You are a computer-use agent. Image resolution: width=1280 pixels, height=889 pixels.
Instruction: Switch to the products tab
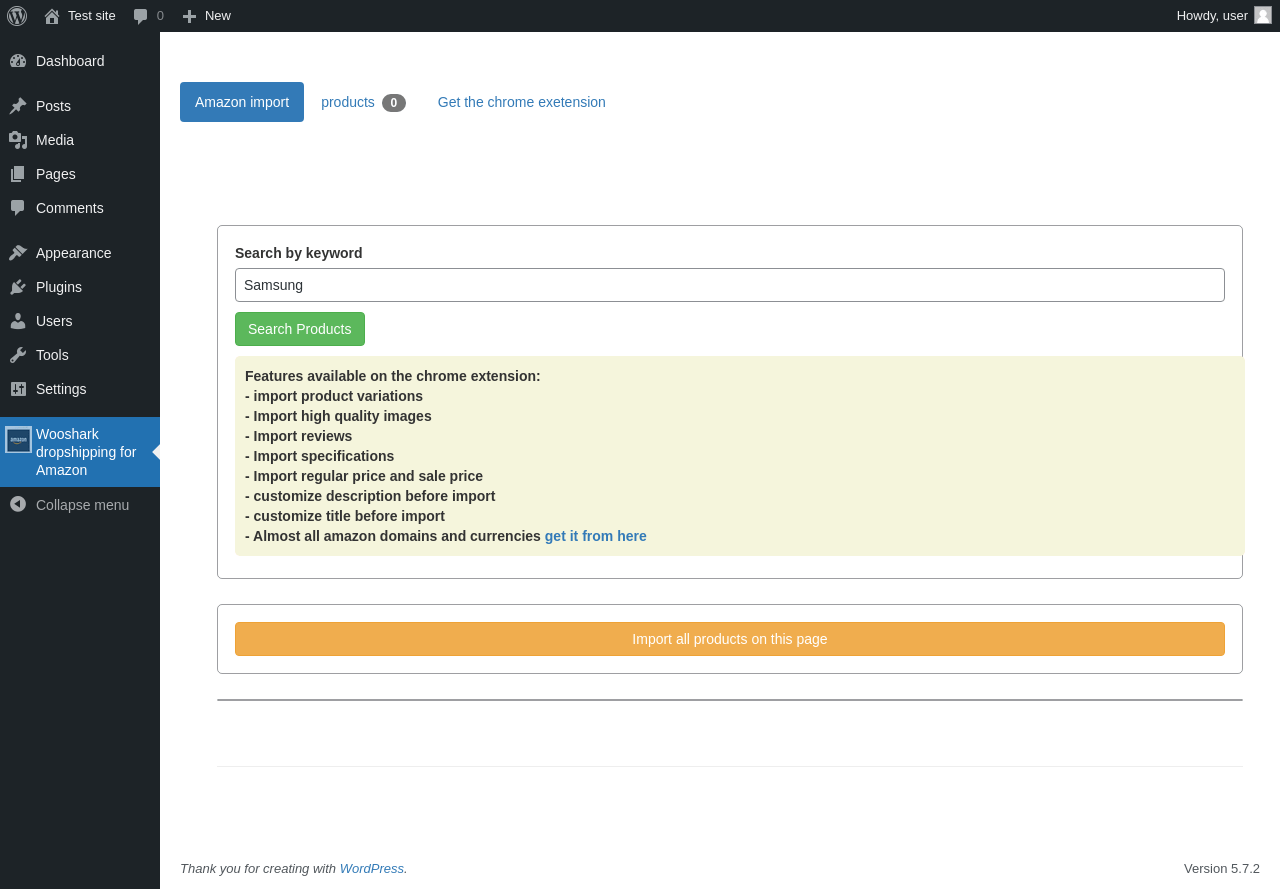(363, 102)
